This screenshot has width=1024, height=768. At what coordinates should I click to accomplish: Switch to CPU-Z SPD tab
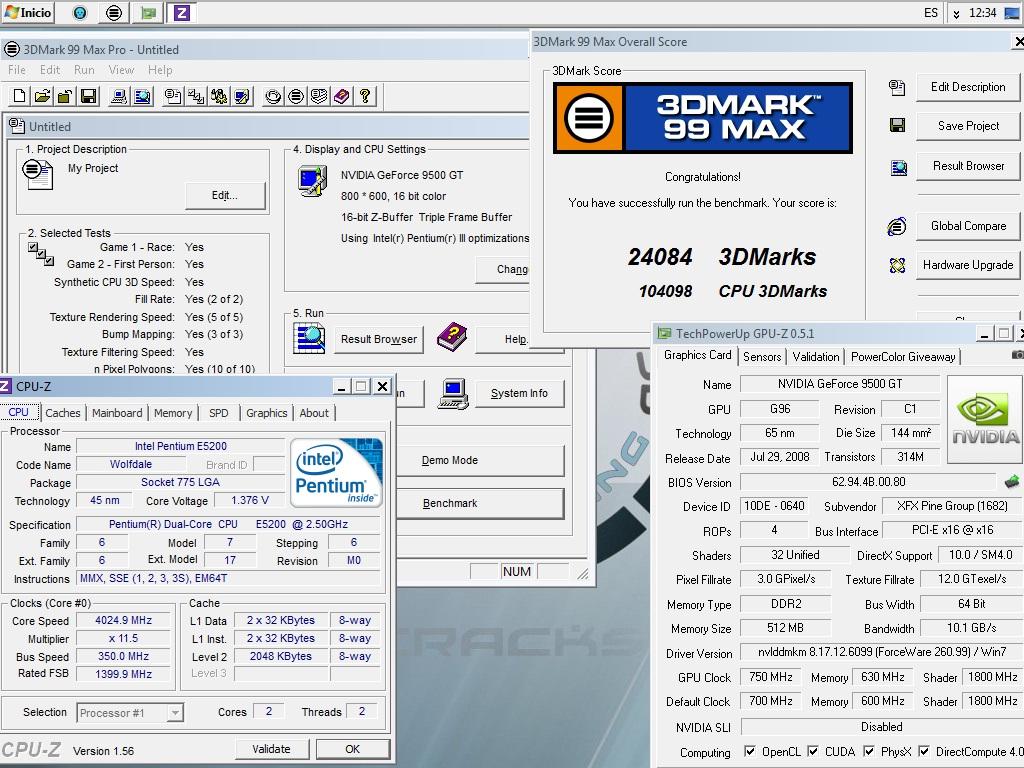point(219,413)
